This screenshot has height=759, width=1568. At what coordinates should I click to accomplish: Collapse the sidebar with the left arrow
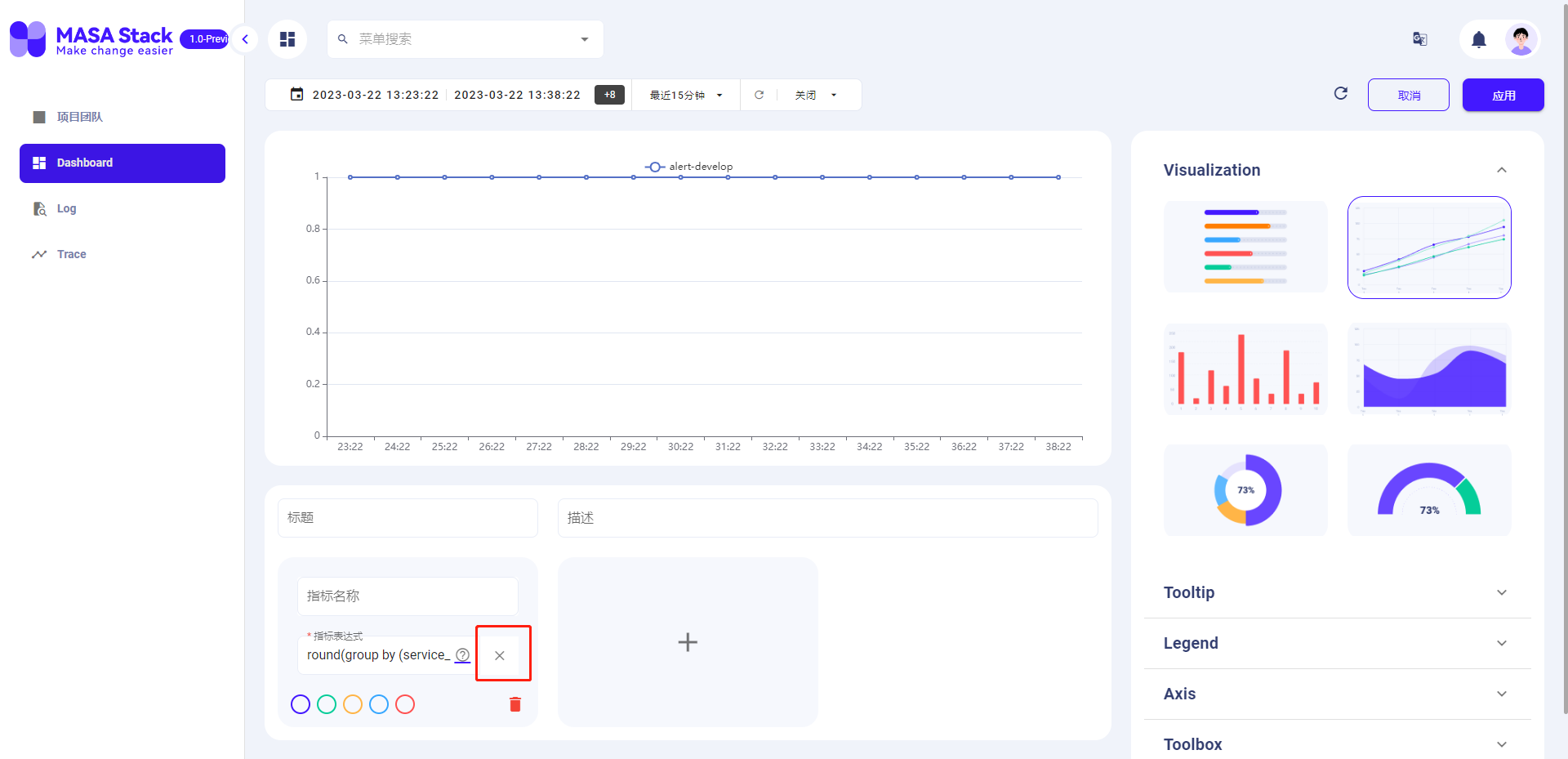244,38
